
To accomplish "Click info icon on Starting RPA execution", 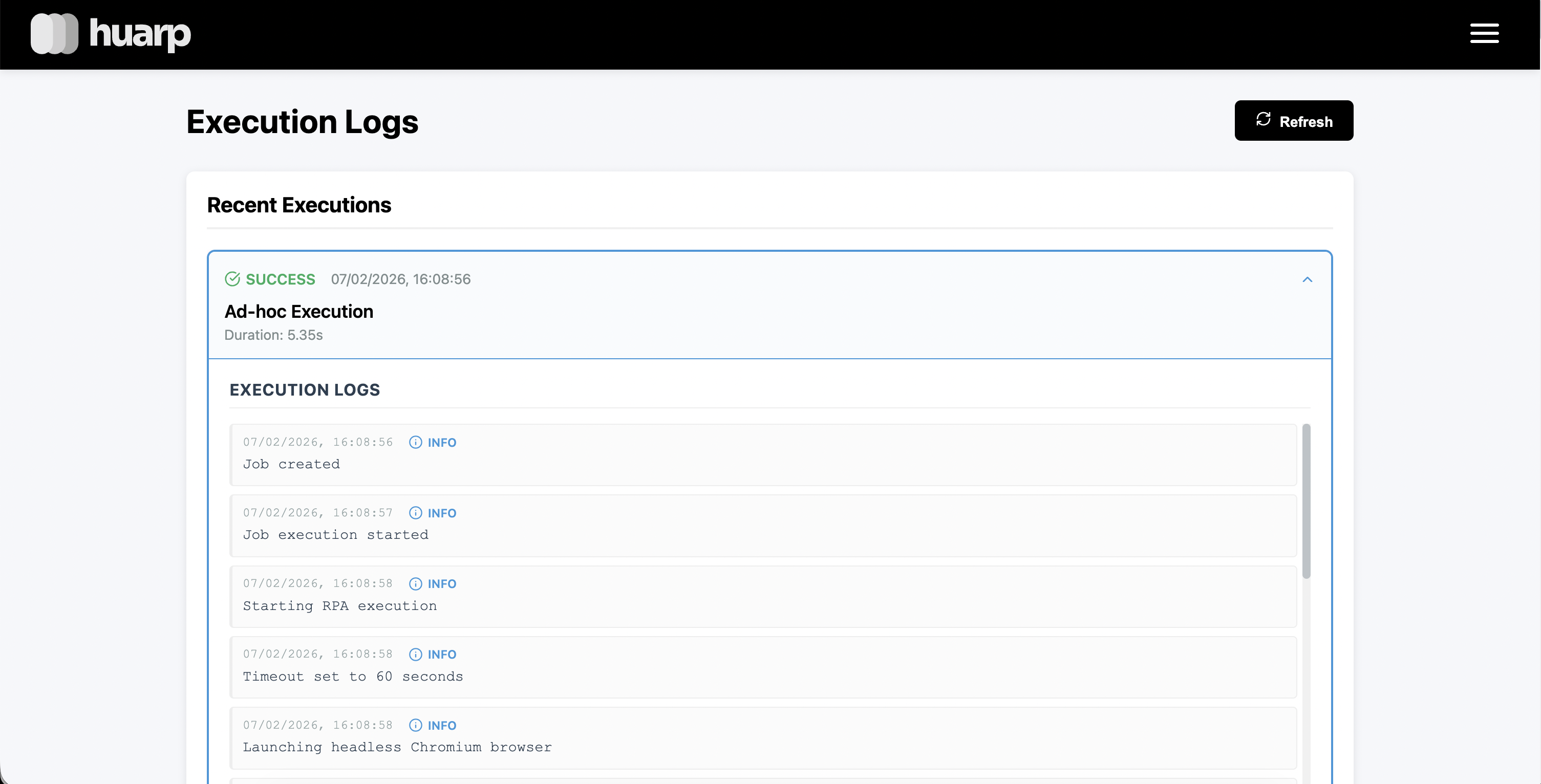I will 415,584.
